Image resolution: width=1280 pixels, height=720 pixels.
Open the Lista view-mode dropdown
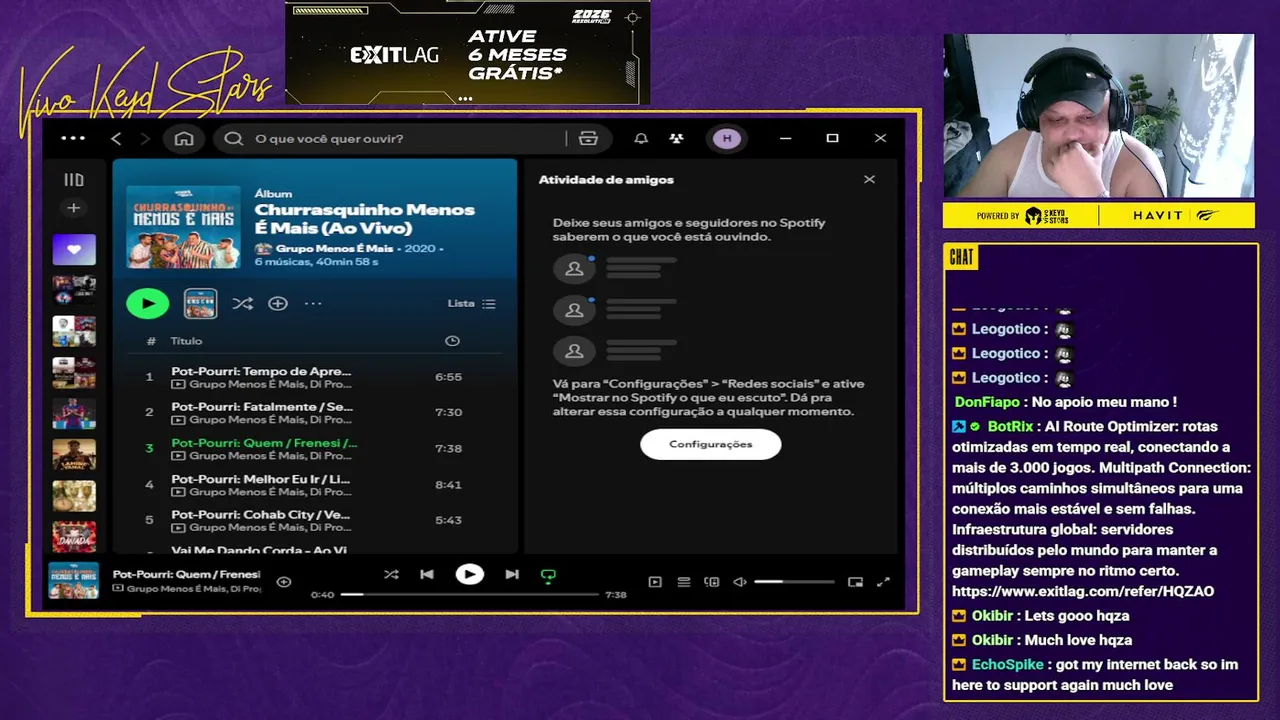[471, 303]
